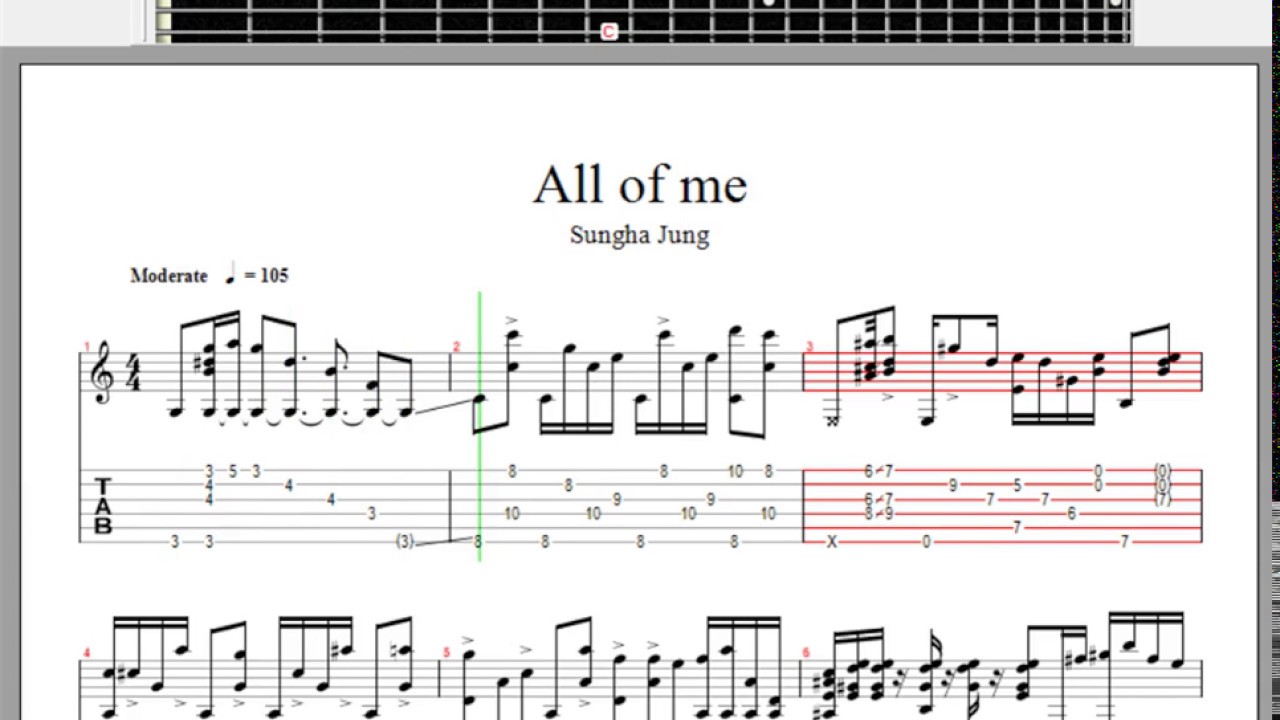1280x720 pixels.
Task: Select the TAB clef label
Action: pyautogui.click(x=102, y=506)
